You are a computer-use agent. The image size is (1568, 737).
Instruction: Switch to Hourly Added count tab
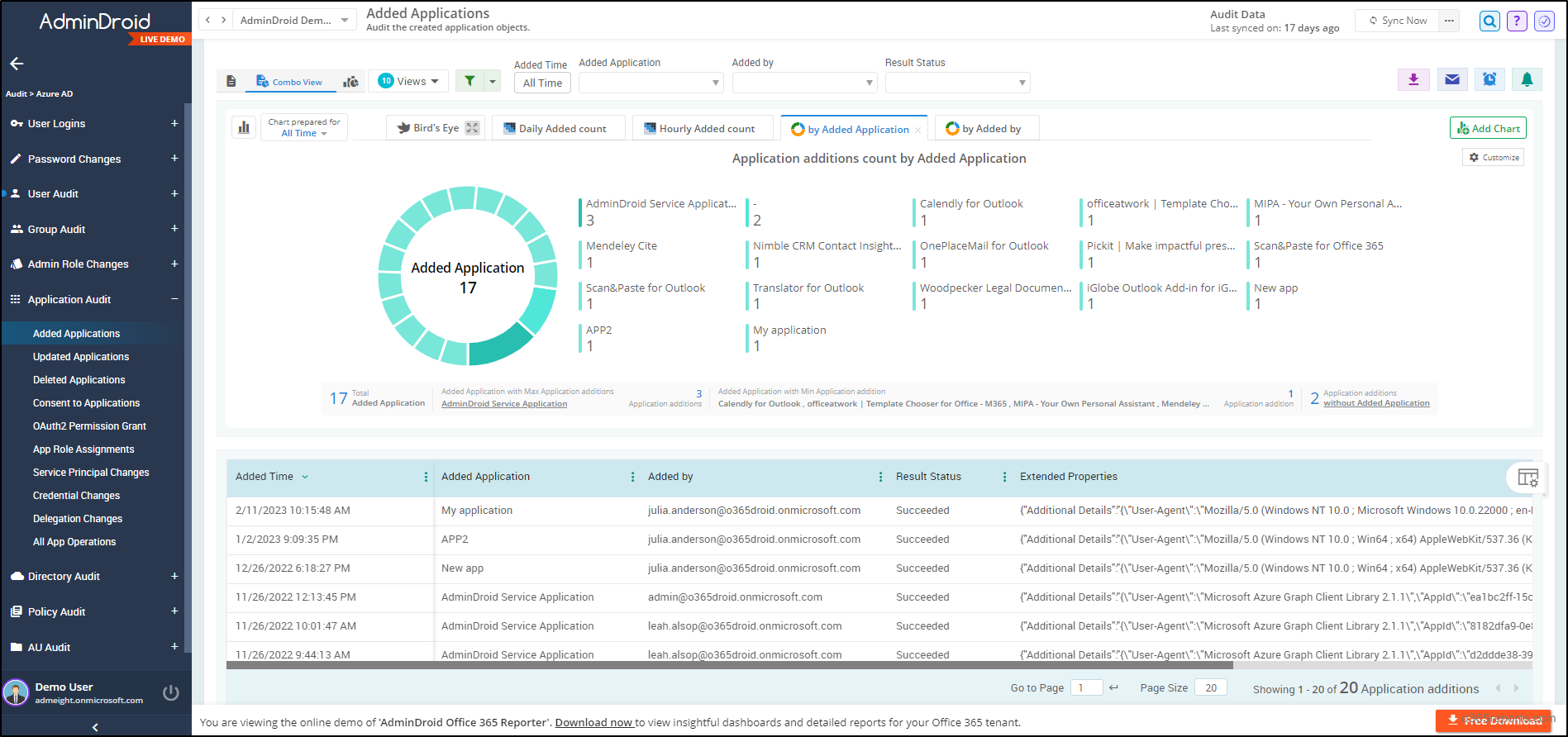click(703, 128)
